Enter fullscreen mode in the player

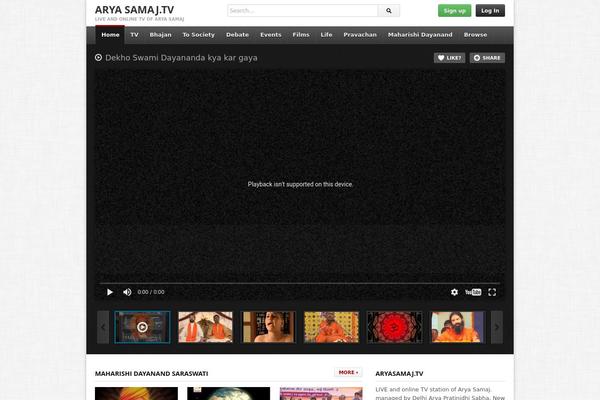point(492,292)
